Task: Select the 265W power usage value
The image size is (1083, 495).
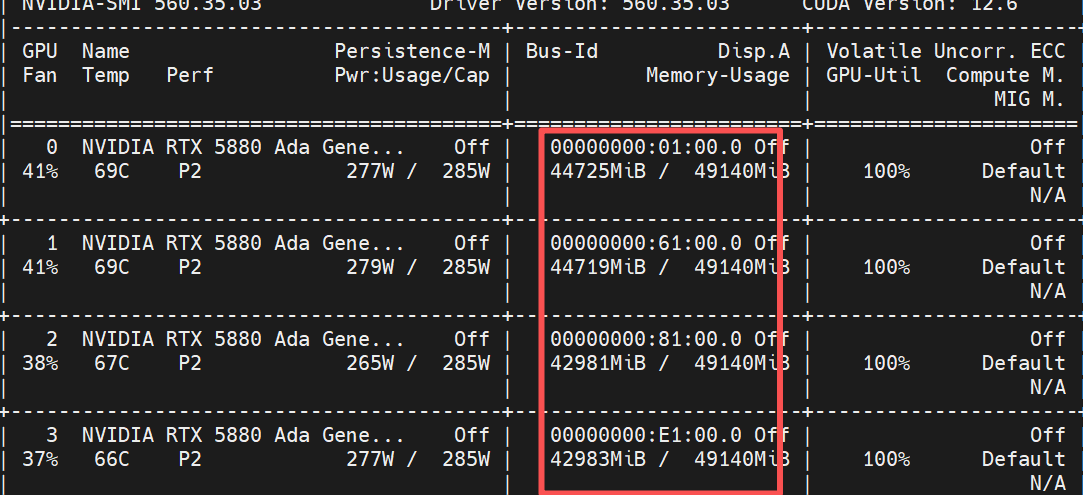Action: (370, 362)
